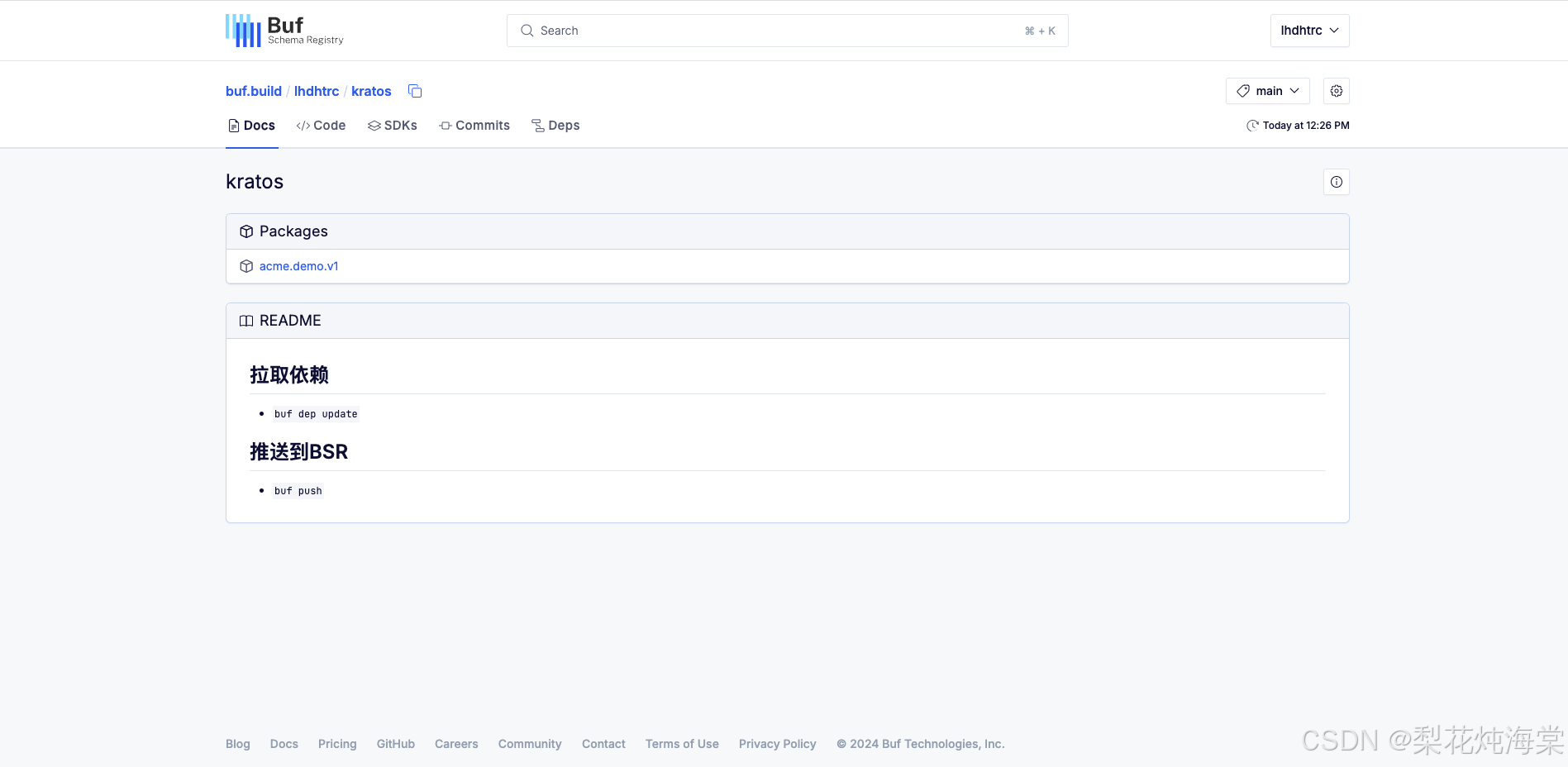Click the lhdhtrc breadcrumb link

click(x=317, y=91)
